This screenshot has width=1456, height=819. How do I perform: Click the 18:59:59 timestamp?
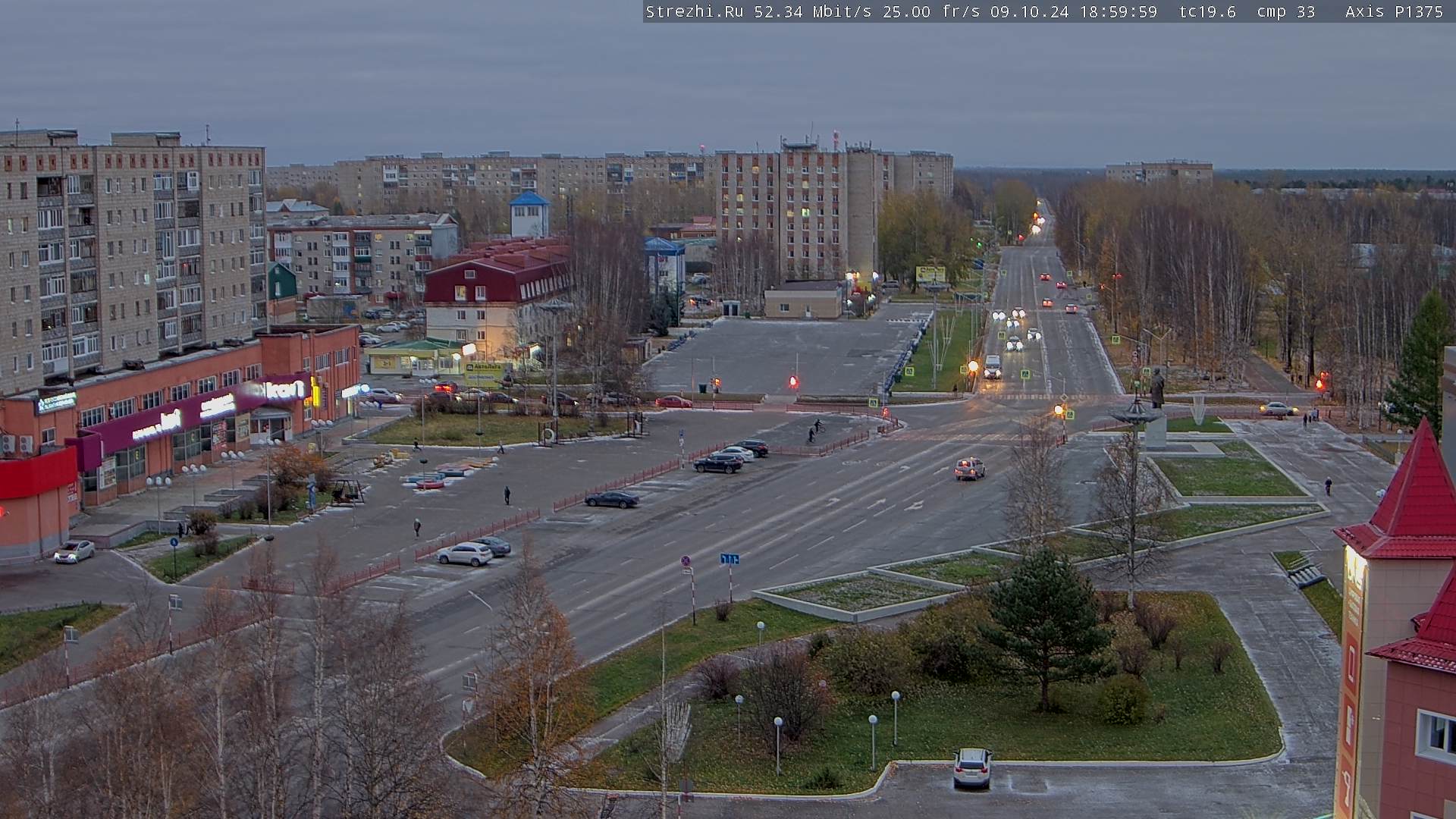1118,11
